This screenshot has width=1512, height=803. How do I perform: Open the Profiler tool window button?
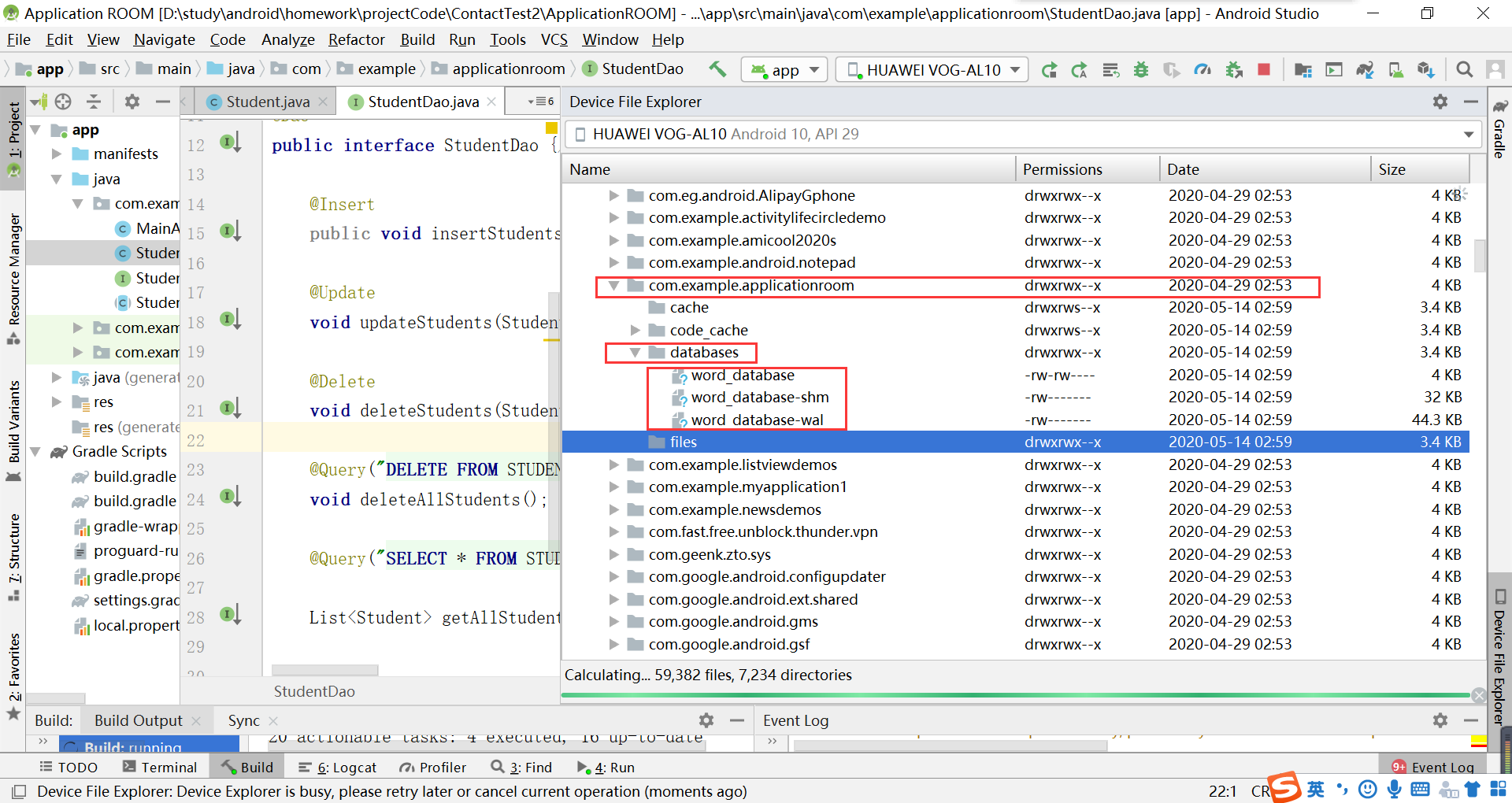coord(433,768)
